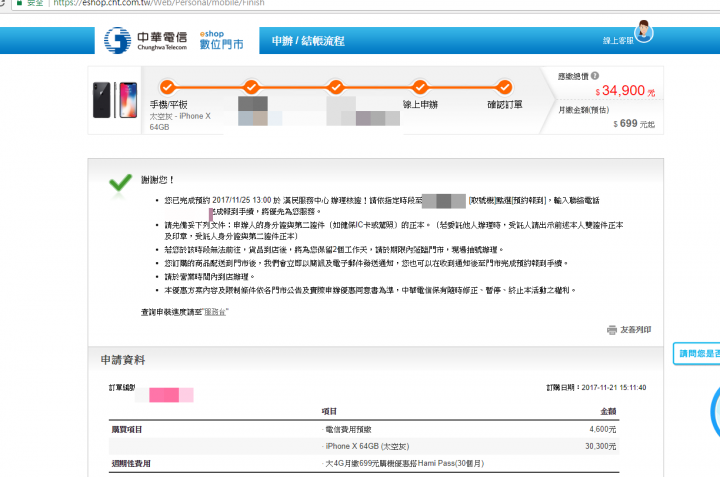Click the order date 2017-11-21 15:11:40
Viewport: 720px width, 477px height.
614,387
